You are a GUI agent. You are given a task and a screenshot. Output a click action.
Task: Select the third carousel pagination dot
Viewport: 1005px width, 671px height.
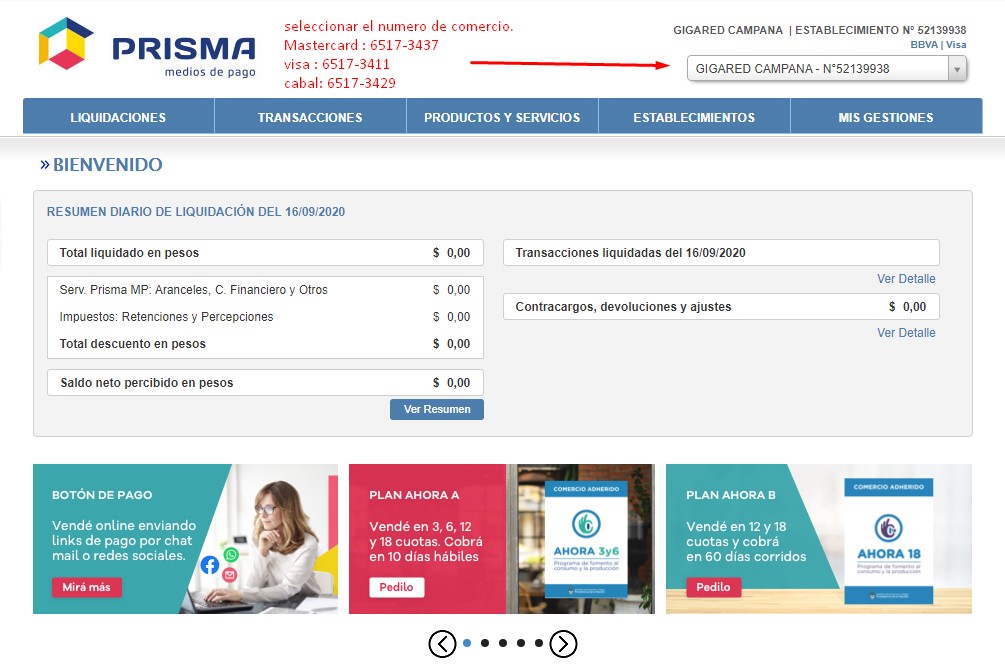(x=503, y=644)
